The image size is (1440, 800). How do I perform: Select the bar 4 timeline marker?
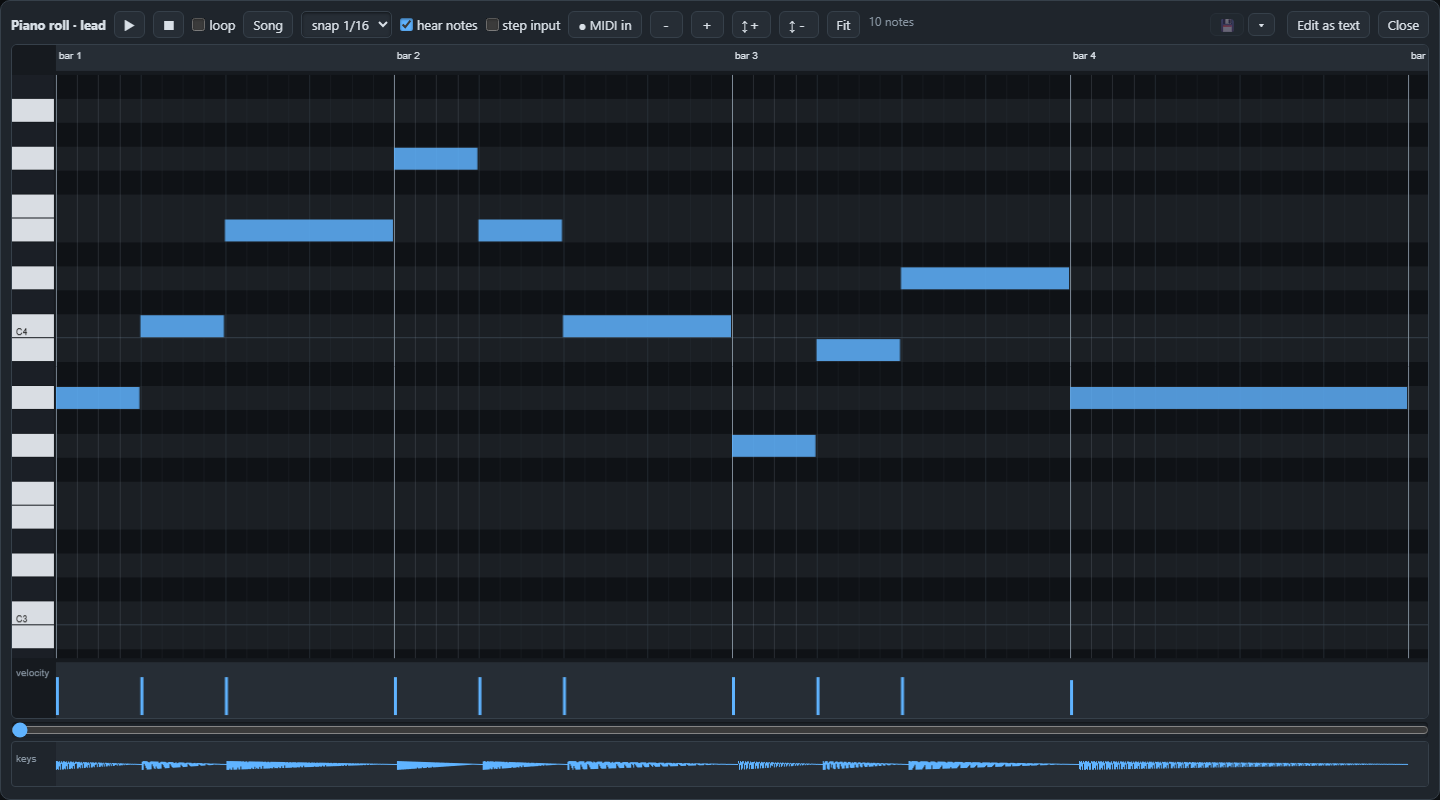[1084, 56]
